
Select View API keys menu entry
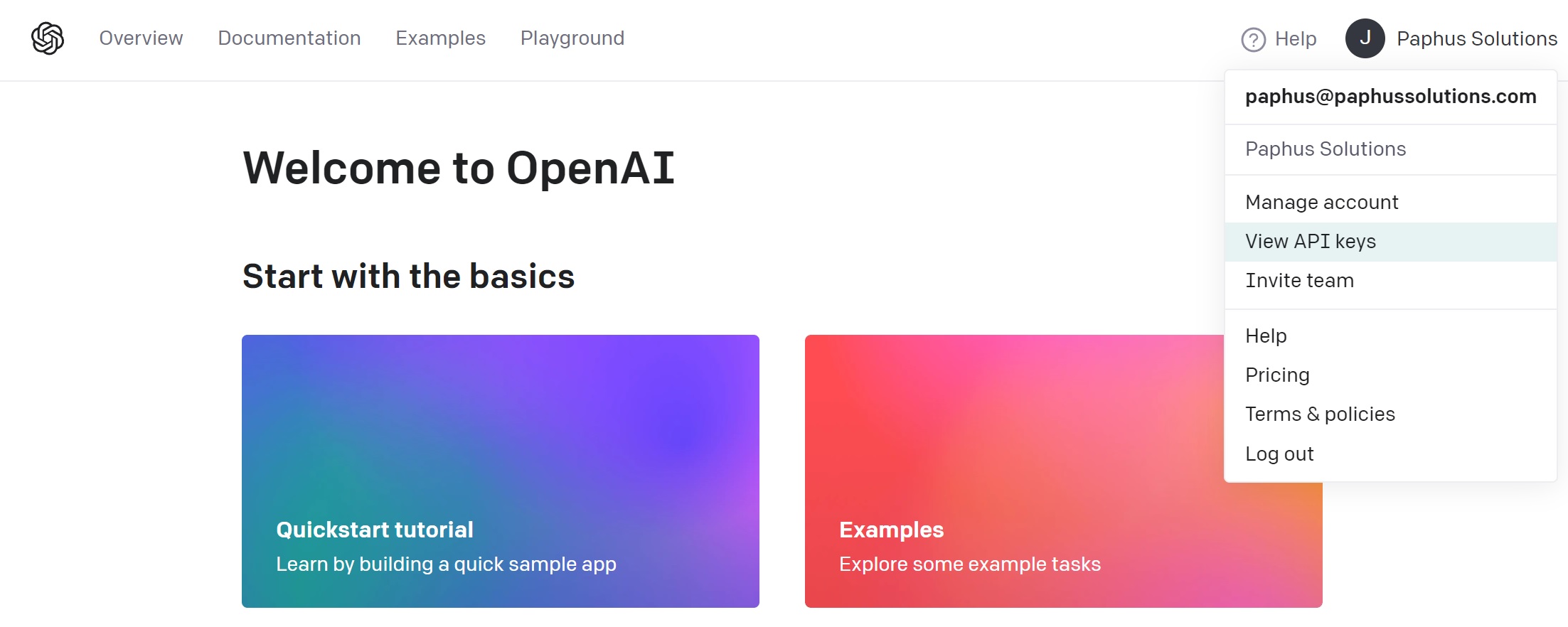click(x=1391, y=242)
